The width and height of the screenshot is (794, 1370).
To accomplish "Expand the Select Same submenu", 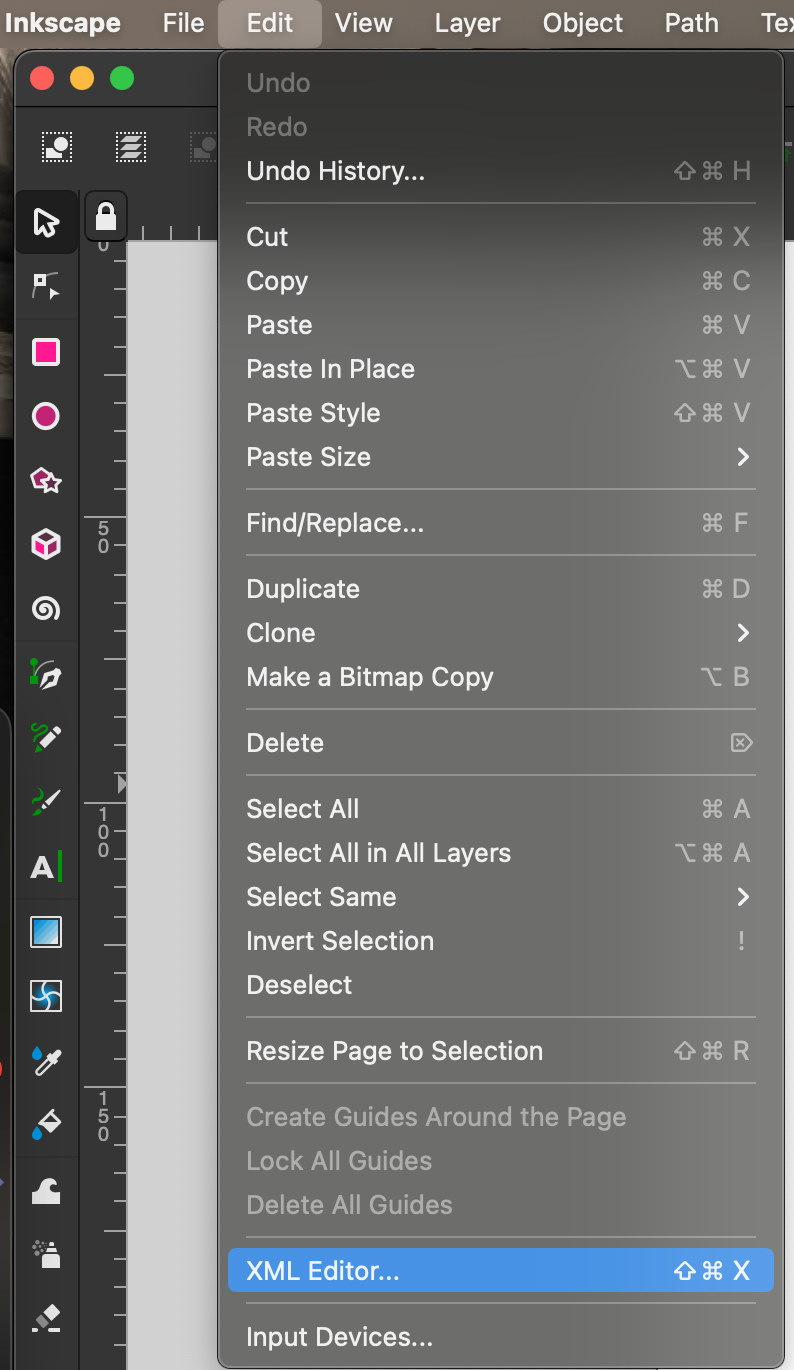I will click(501, 897).
